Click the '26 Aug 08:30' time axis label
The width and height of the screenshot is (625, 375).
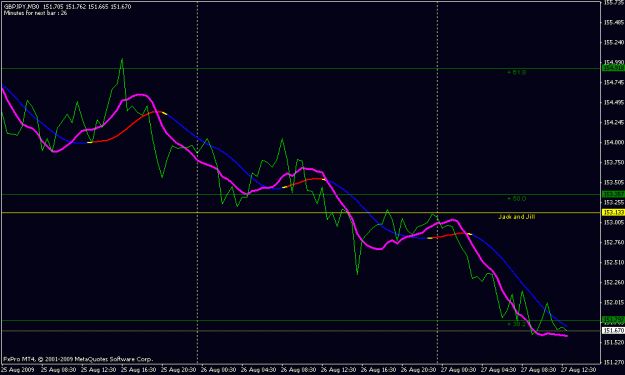tap(298, 369)
